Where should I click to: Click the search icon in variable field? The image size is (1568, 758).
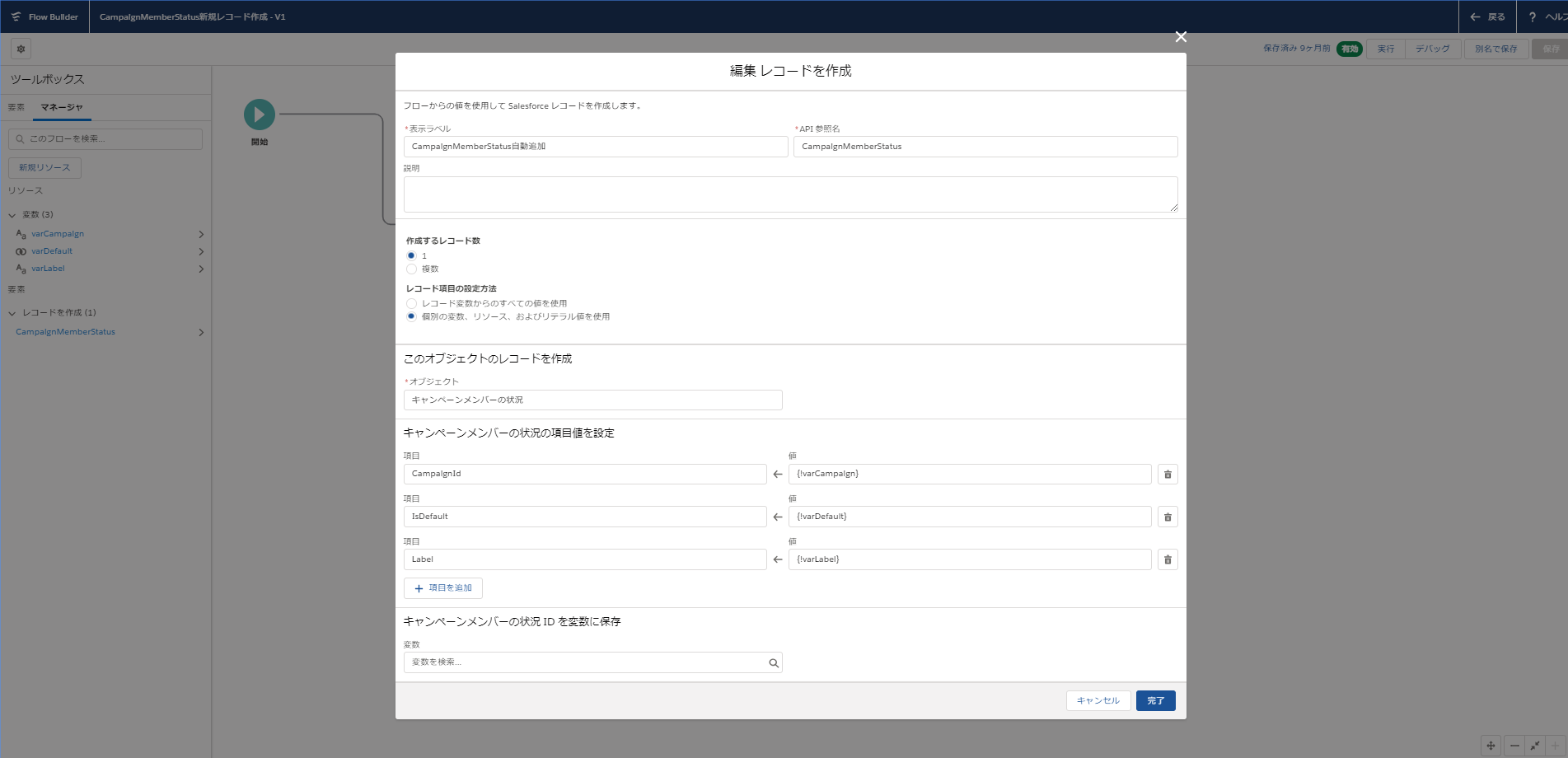point(773,663)
